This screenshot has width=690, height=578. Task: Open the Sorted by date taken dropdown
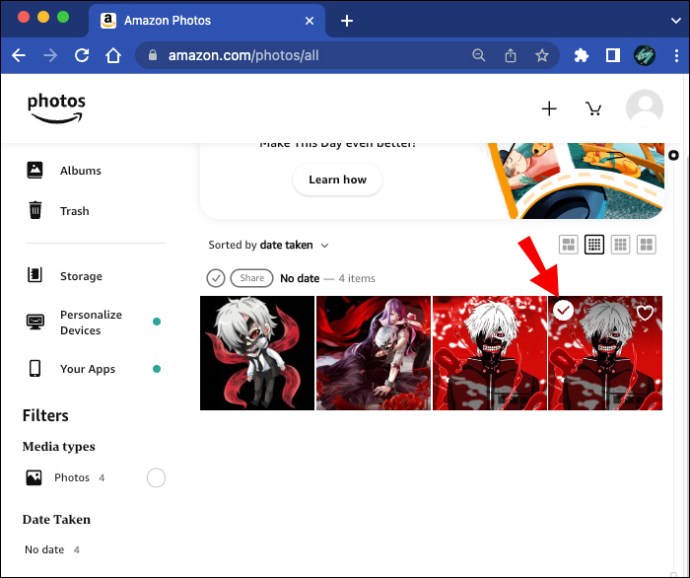tap(268, 245)
